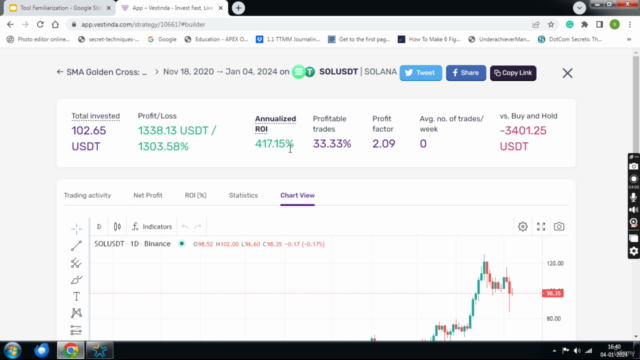Open Chrome from the taskbar
This screenshot has width=640, height=360.
(71, 351)
